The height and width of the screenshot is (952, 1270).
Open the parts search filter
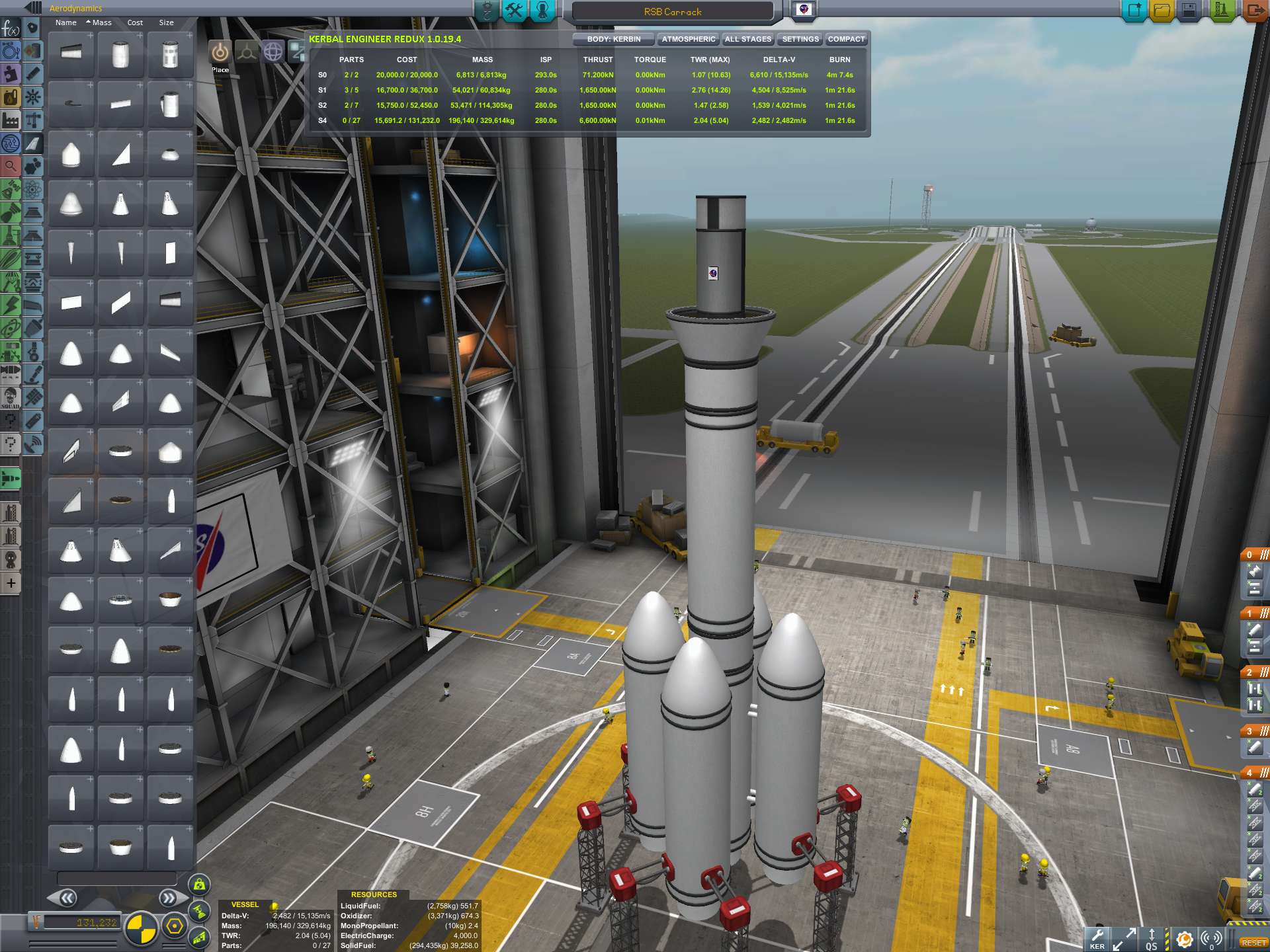(11, 167)
